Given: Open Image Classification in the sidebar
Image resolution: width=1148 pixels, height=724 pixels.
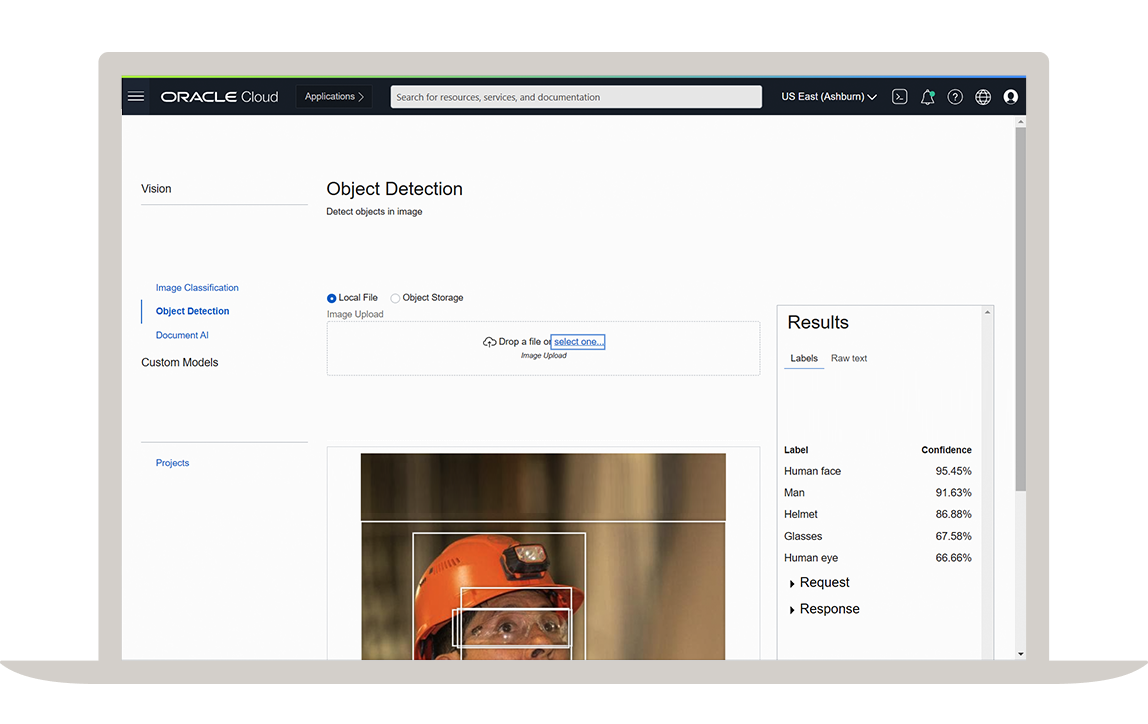Looking at the screenshot, I should click(197, 288).
